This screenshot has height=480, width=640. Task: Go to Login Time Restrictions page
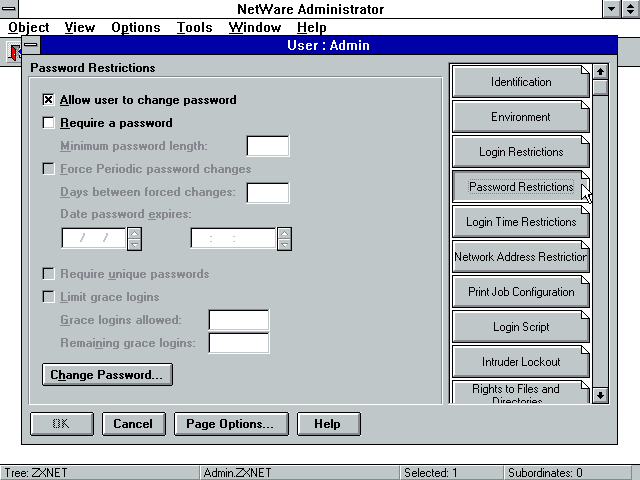pos(521,222)
